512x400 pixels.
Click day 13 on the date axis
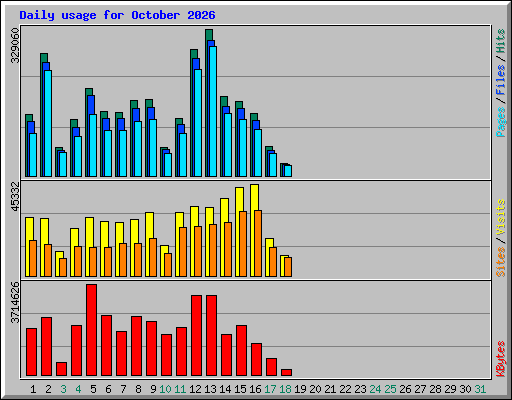pos(210,389)
